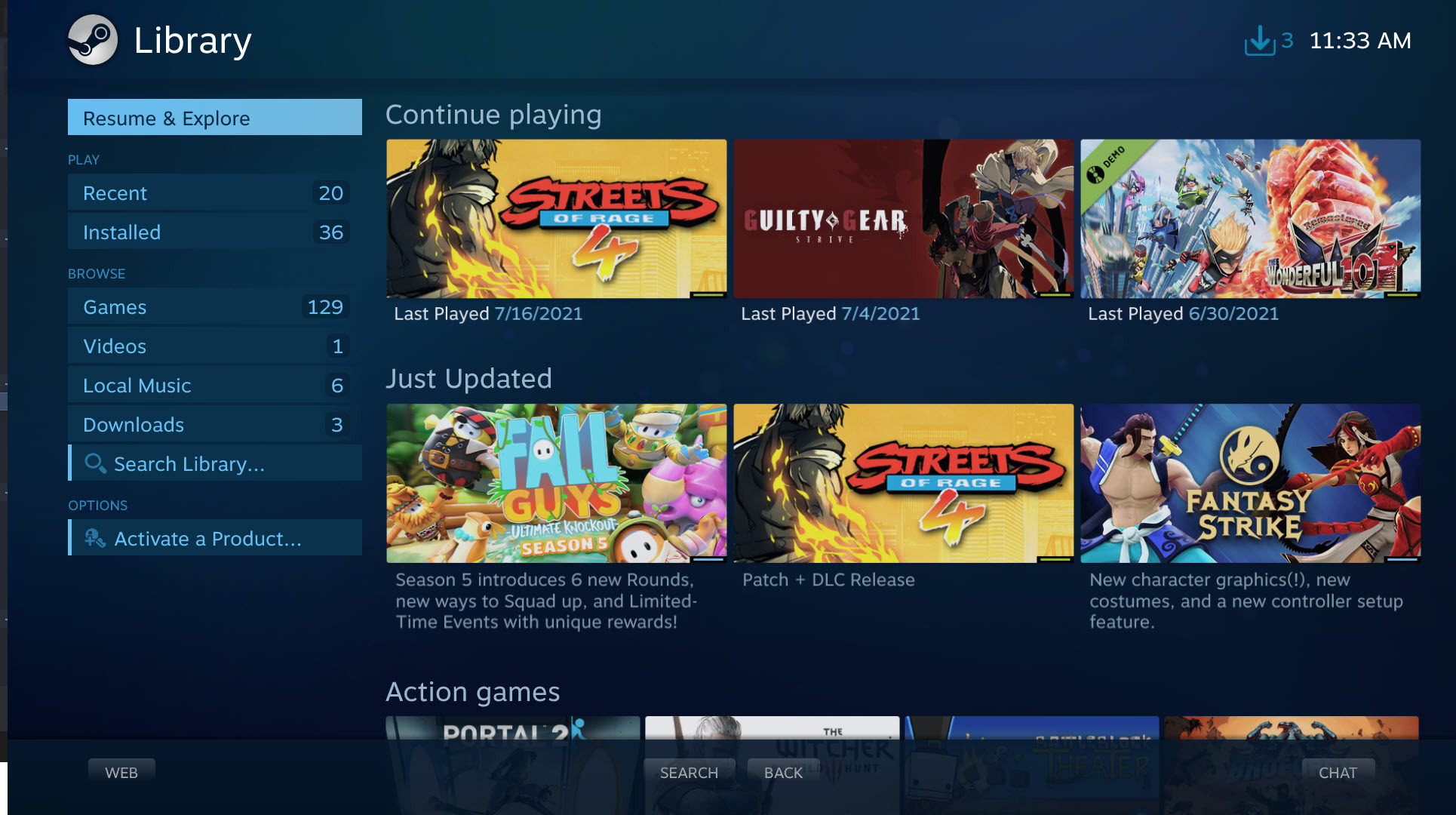1456x815 pixels.
Task: Click the Library title text
Action: 192,41
